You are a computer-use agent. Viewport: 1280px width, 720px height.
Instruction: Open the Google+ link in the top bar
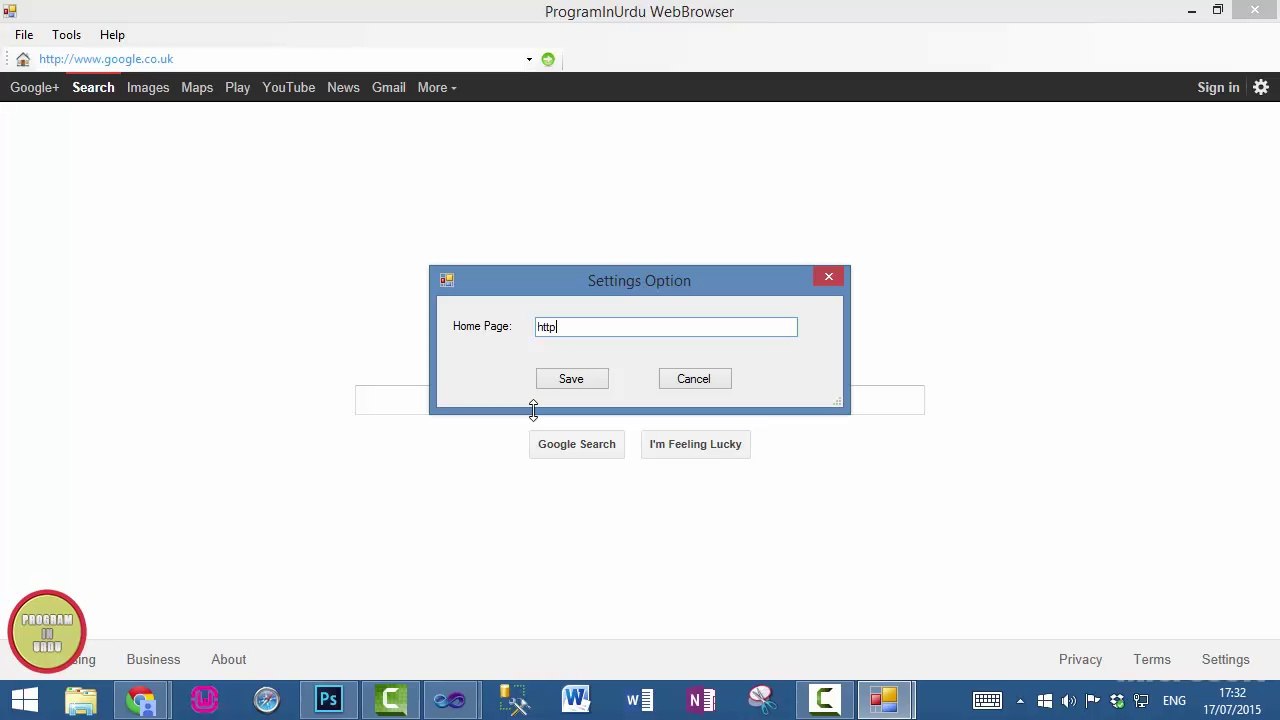[x=35, y=87]
